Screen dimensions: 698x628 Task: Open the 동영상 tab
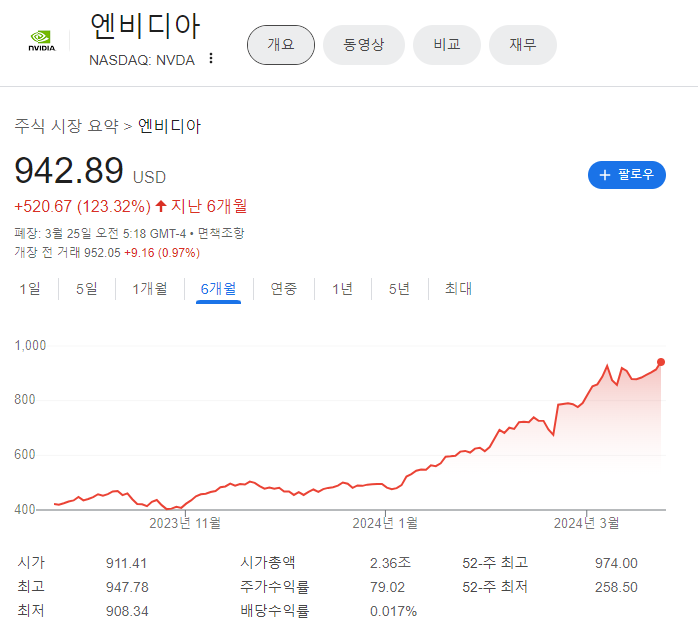[364, 45]
